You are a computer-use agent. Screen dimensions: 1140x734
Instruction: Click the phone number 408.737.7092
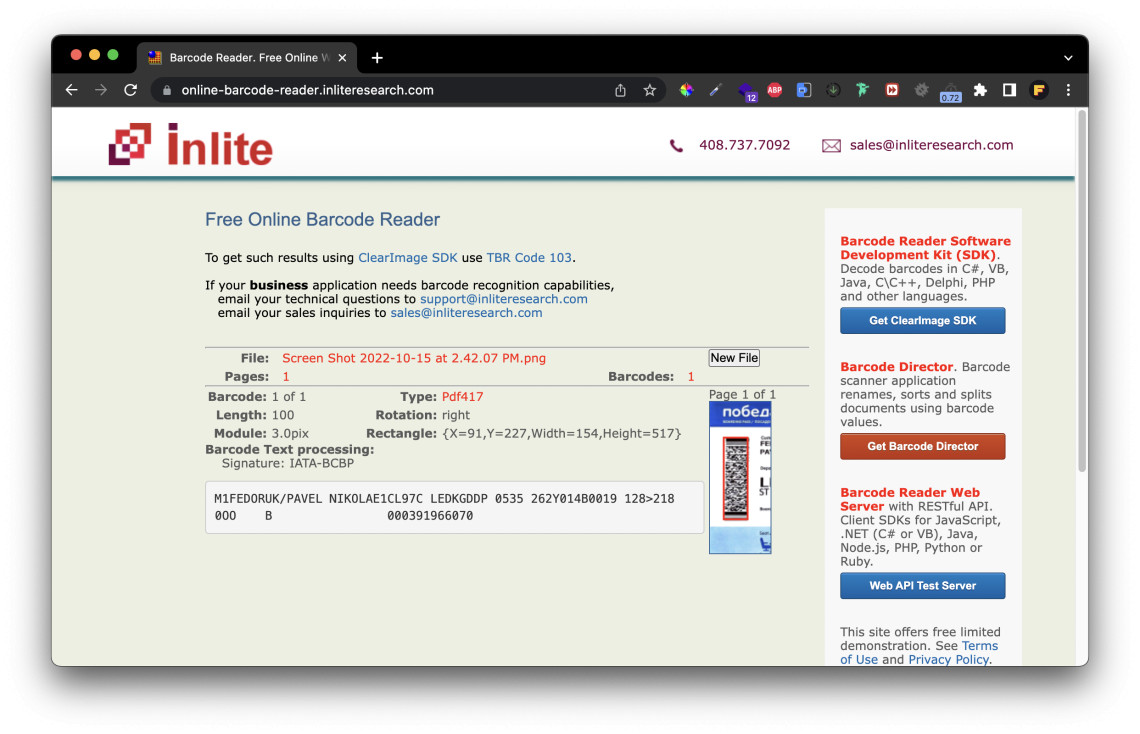[x=744, y=145]
